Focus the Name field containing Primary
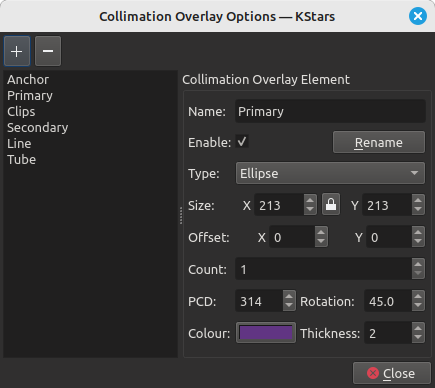Screen dimensions: 435x388 (330, 111)
